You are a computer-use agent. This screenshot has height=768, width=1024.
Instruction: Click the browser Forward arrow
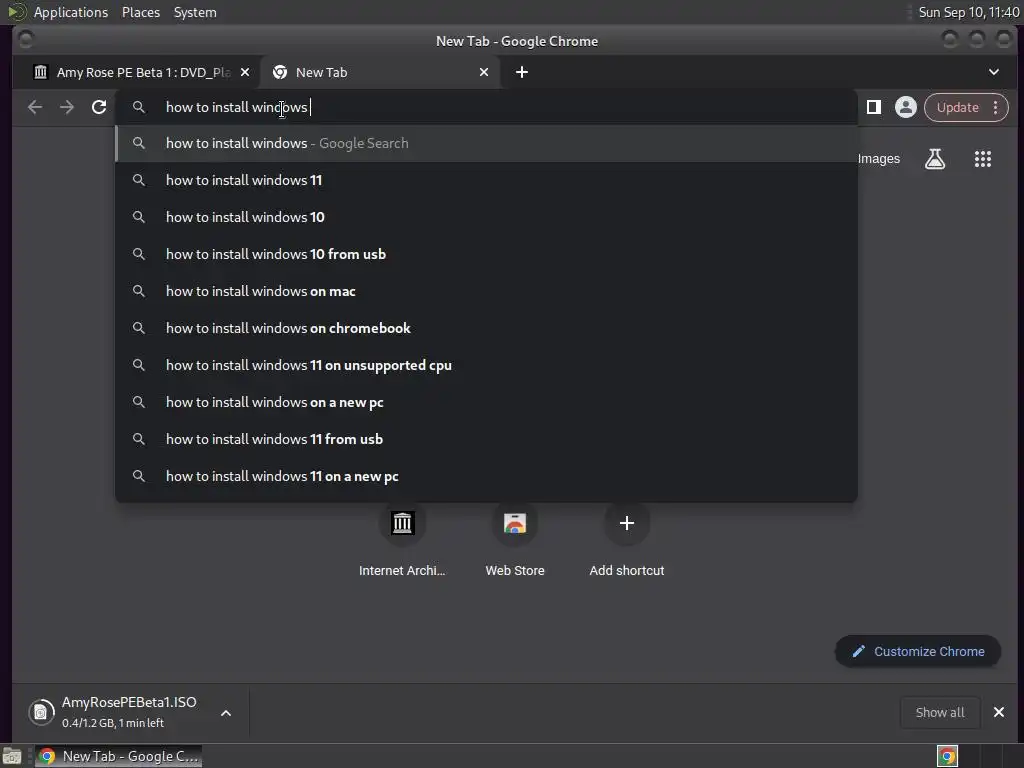tap(67, 107)
